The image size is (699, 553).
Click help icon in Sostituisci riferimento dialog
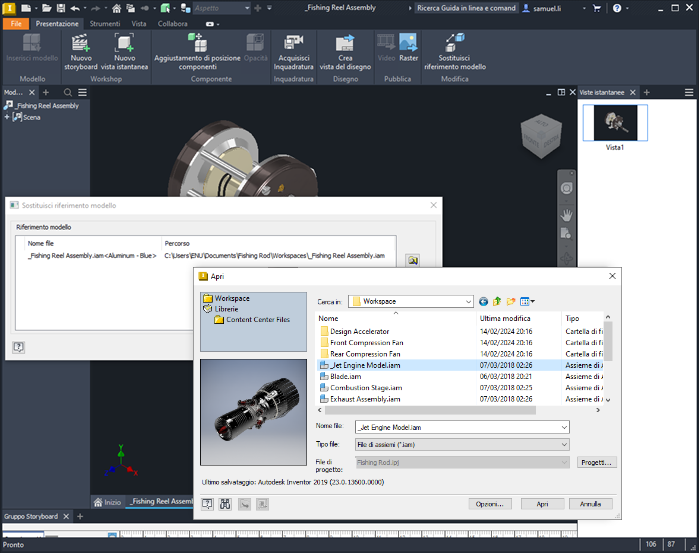[18, 347]
